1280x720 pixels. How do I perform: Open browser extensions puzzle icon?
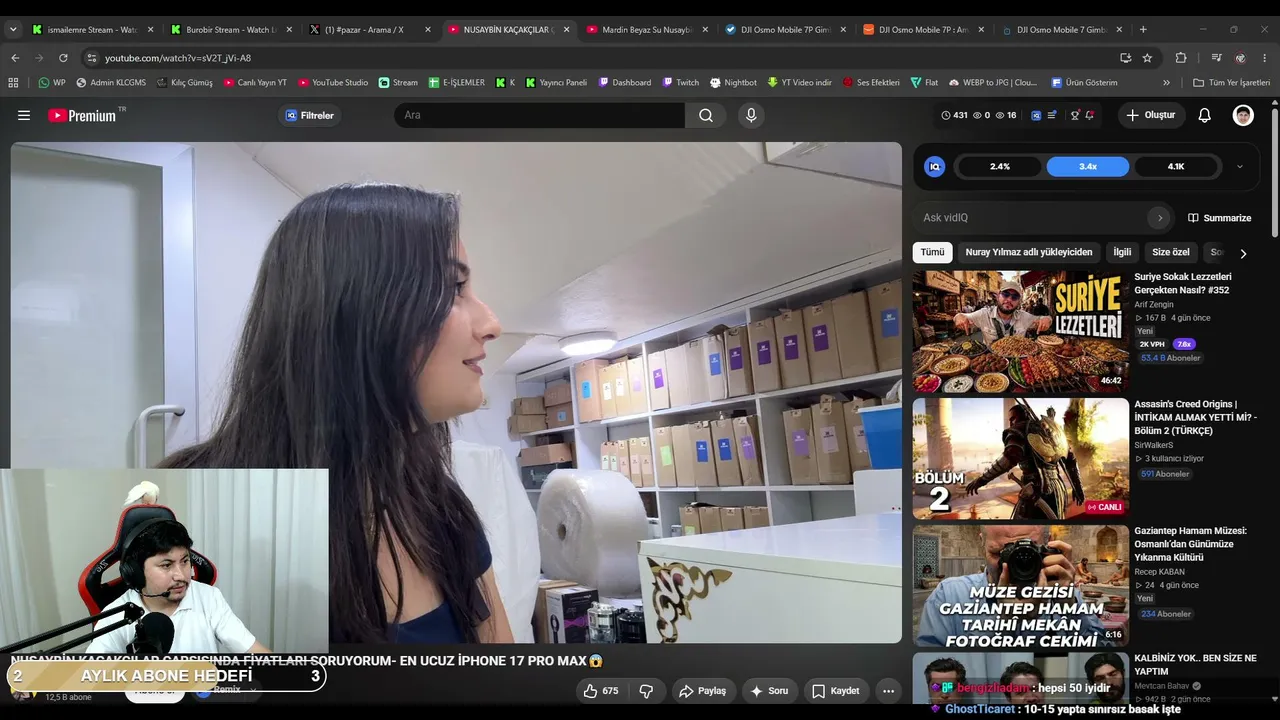1181,58
